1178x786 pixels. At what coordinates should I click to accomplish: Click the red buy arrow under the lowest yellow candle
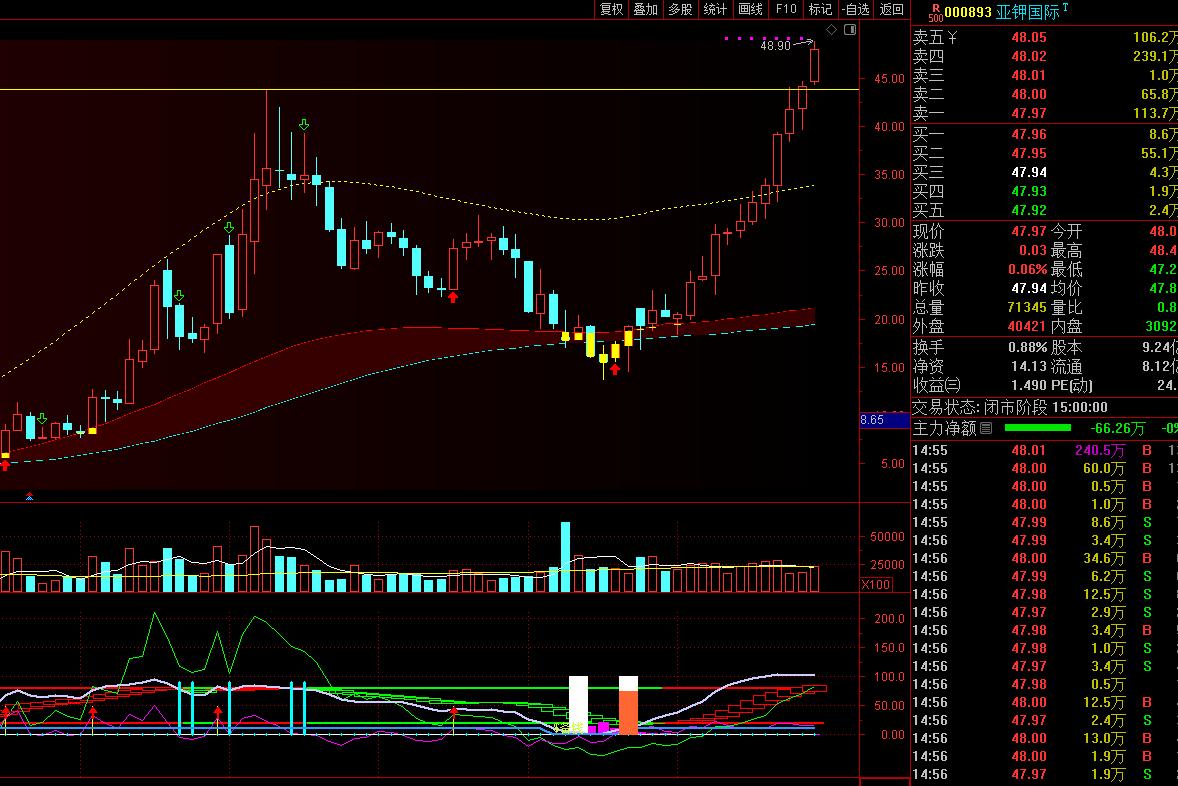615,369
